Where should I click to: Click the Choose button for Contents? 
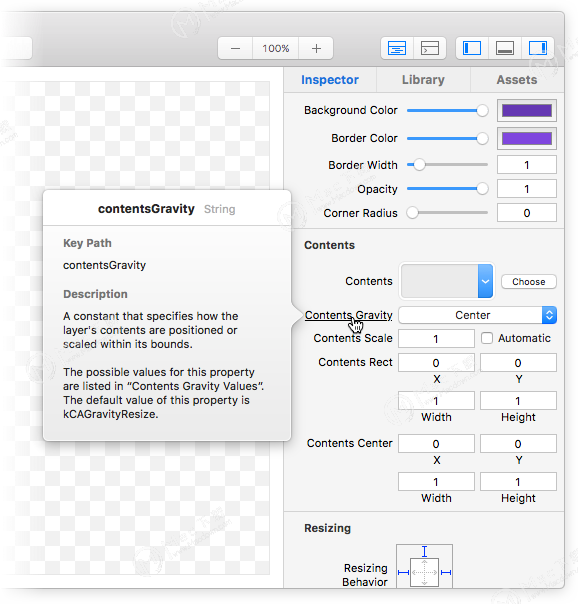tap(529, 282)
